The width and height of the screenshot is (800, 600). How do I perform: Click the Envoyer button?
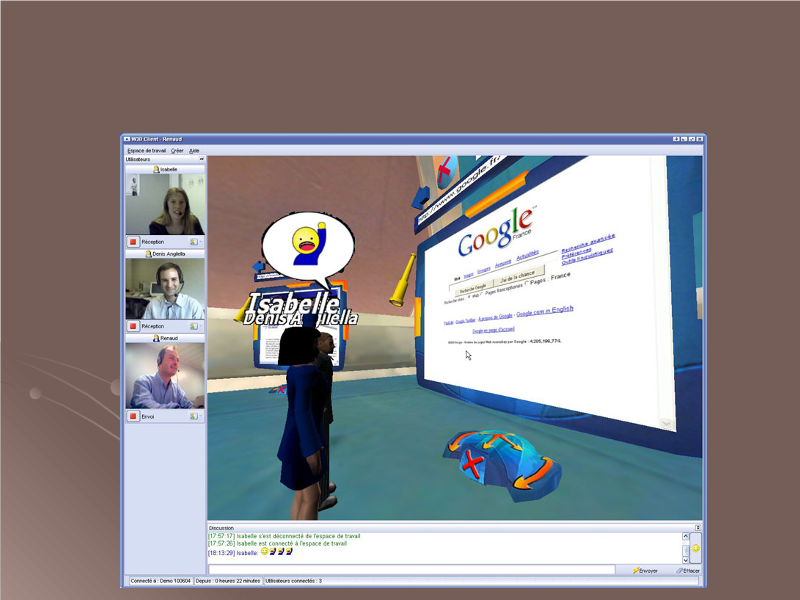click(646, 570)
